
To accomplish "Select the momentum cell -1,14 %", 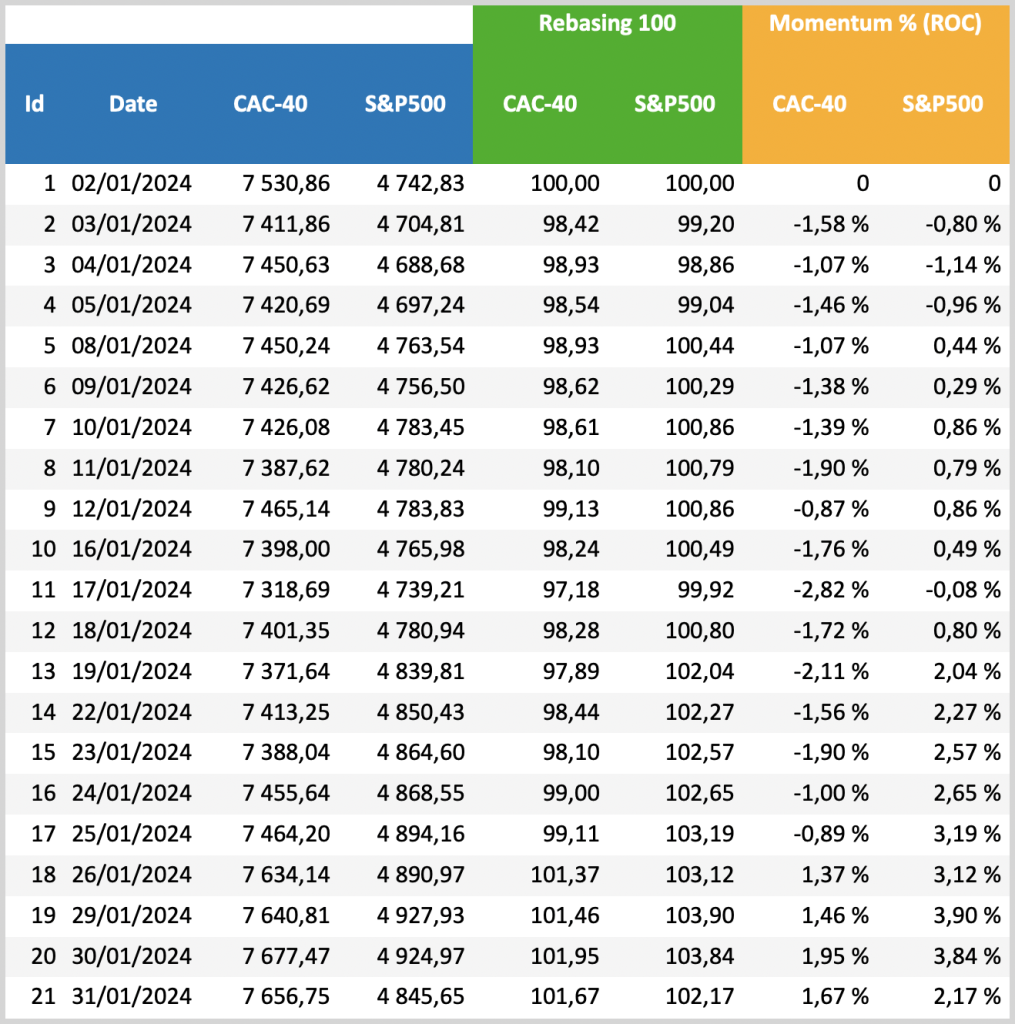I will (x=963, y=265).
